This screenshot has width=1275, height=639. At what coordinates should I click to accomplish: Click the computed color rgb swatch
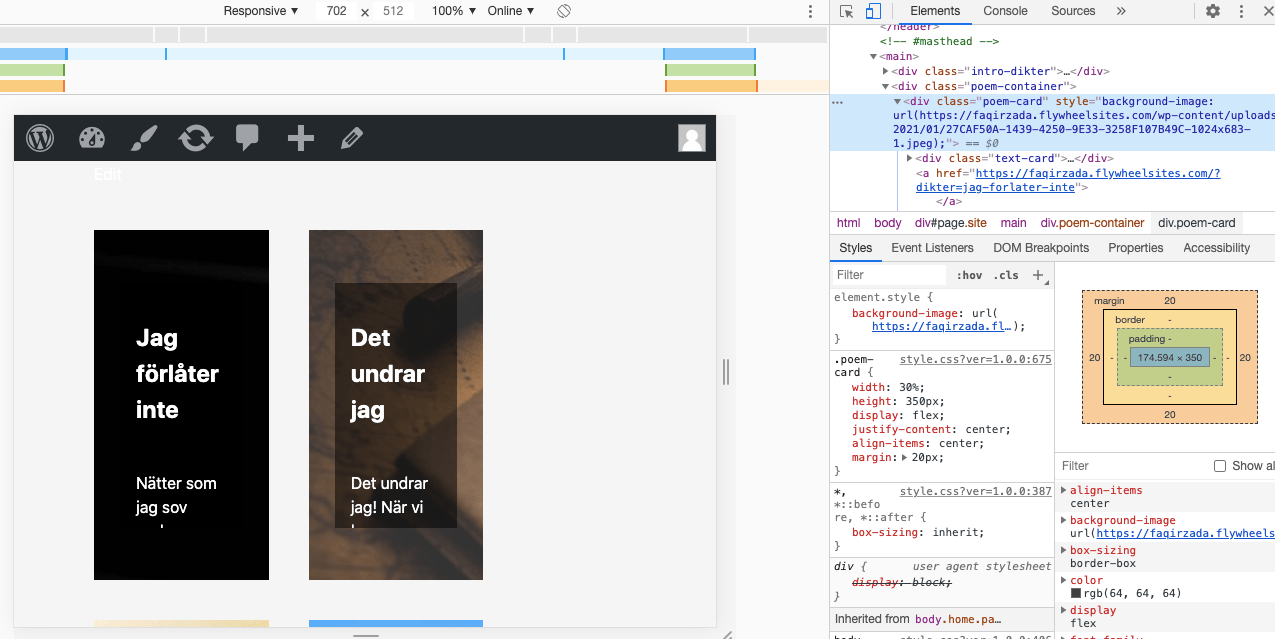pos(1076,594)
